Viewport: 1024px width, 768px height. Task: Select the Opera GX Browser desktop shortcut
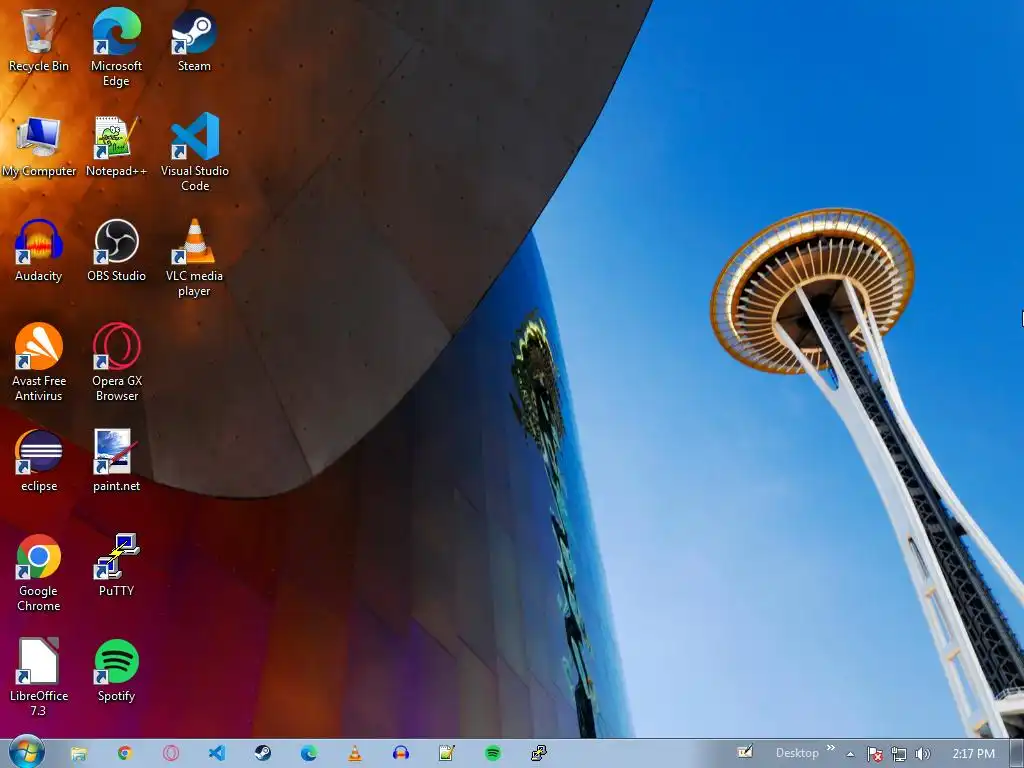pyautogui.click(x=116, y=361)
